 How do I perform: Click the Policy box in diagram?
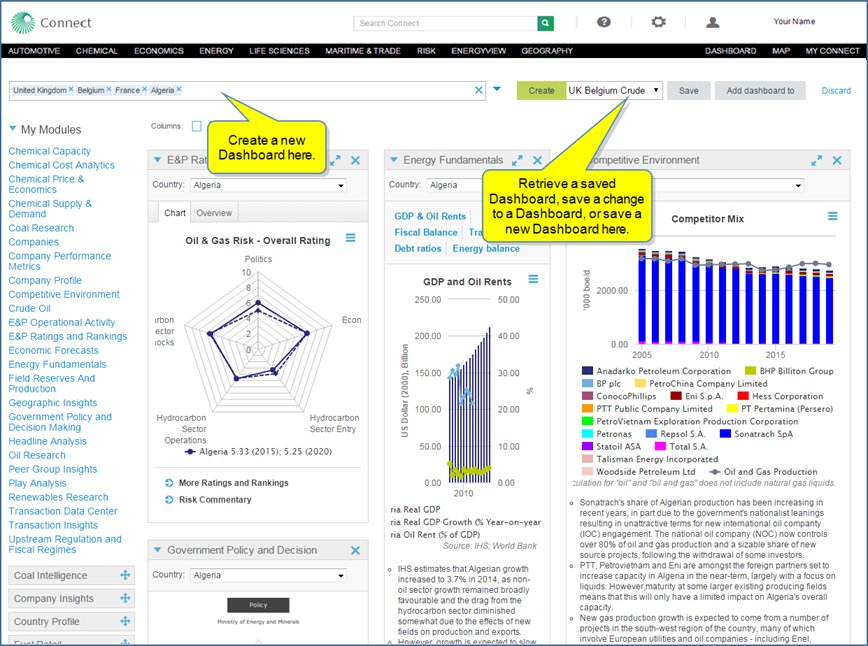(258, 605)
